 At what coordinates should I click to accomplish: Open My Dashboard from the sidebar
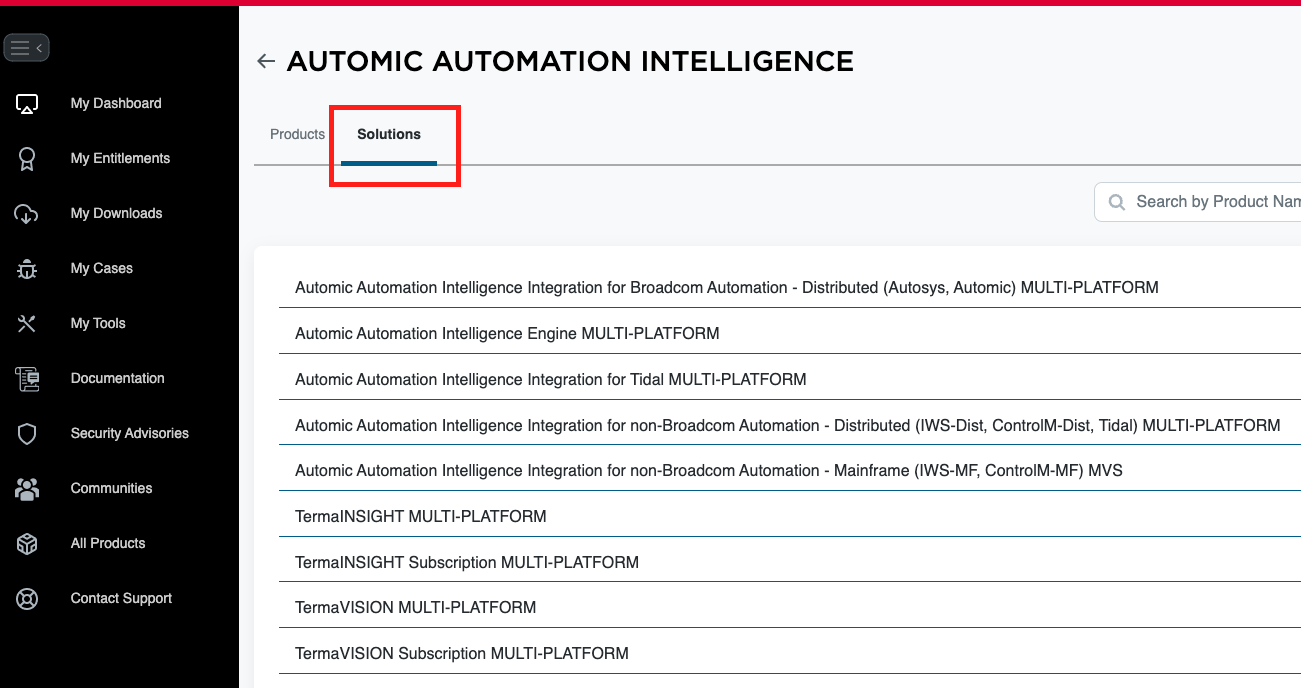pos(26,103)
